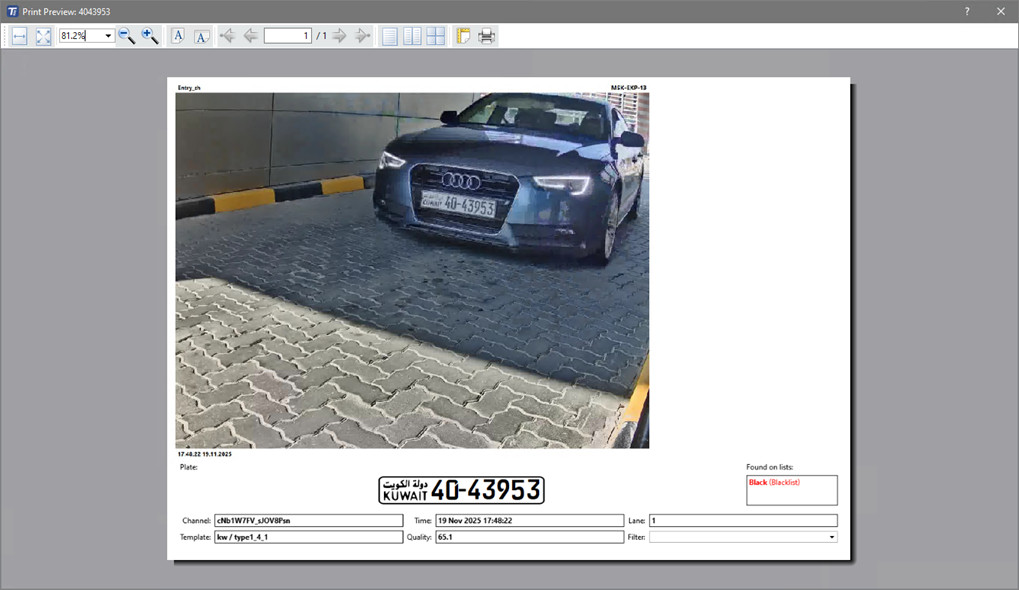Show overview of all pages
1019x590 pixels.
[436, 36]
